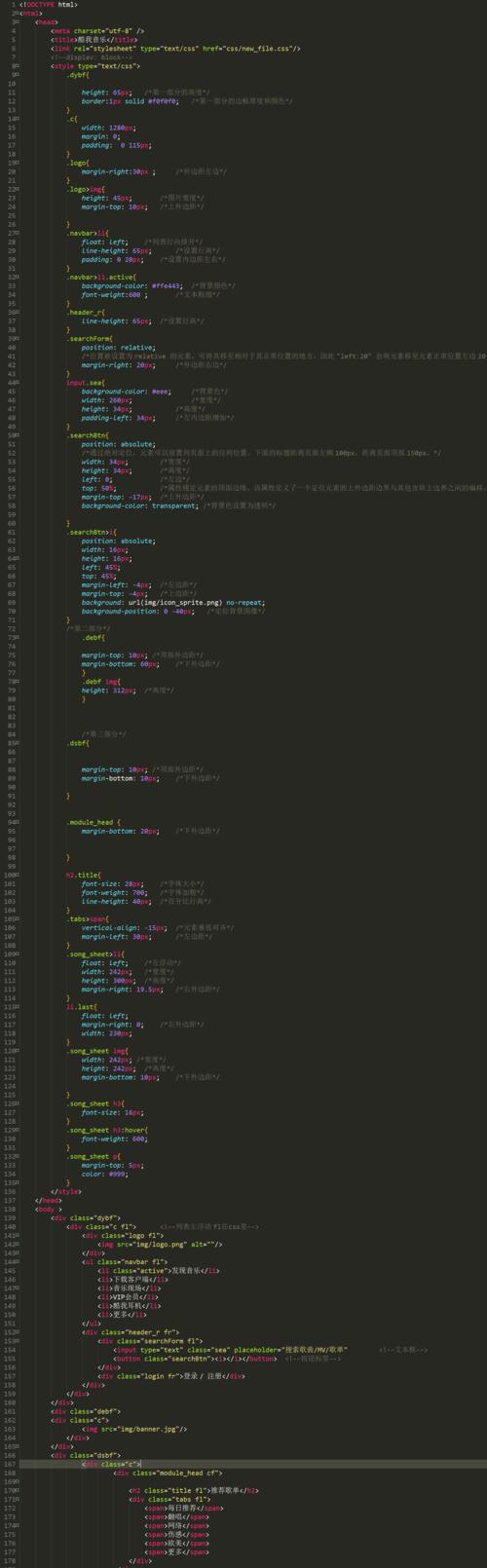
Task: Click the link href="css/new_file.css" line
Action: click(x=176, y=49)
